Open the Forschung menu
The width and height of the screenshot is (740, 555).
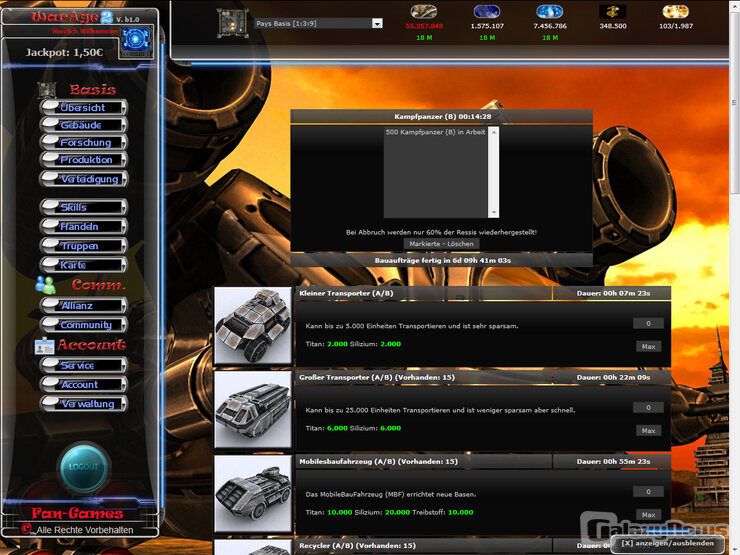pyautogui.click(x=84, y=143)
